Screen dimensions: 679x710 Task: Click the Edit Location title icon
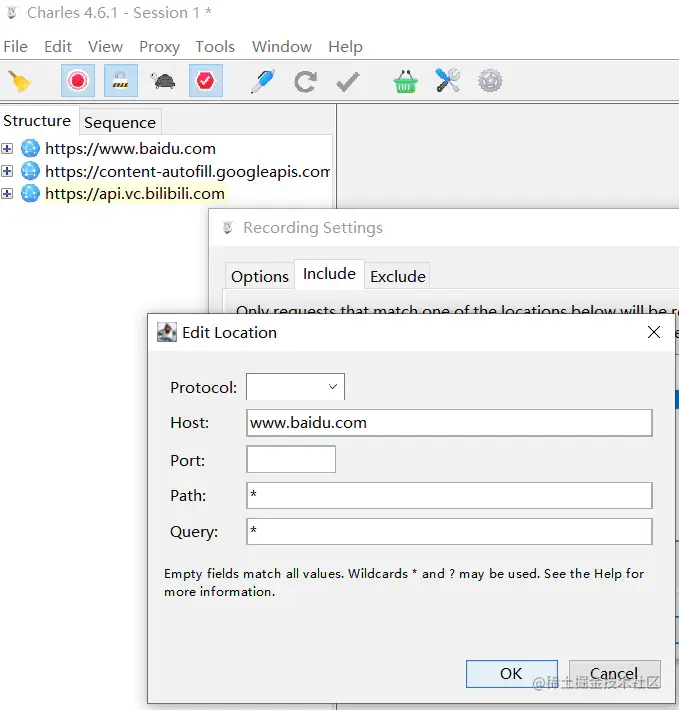(x=167, y=332)
